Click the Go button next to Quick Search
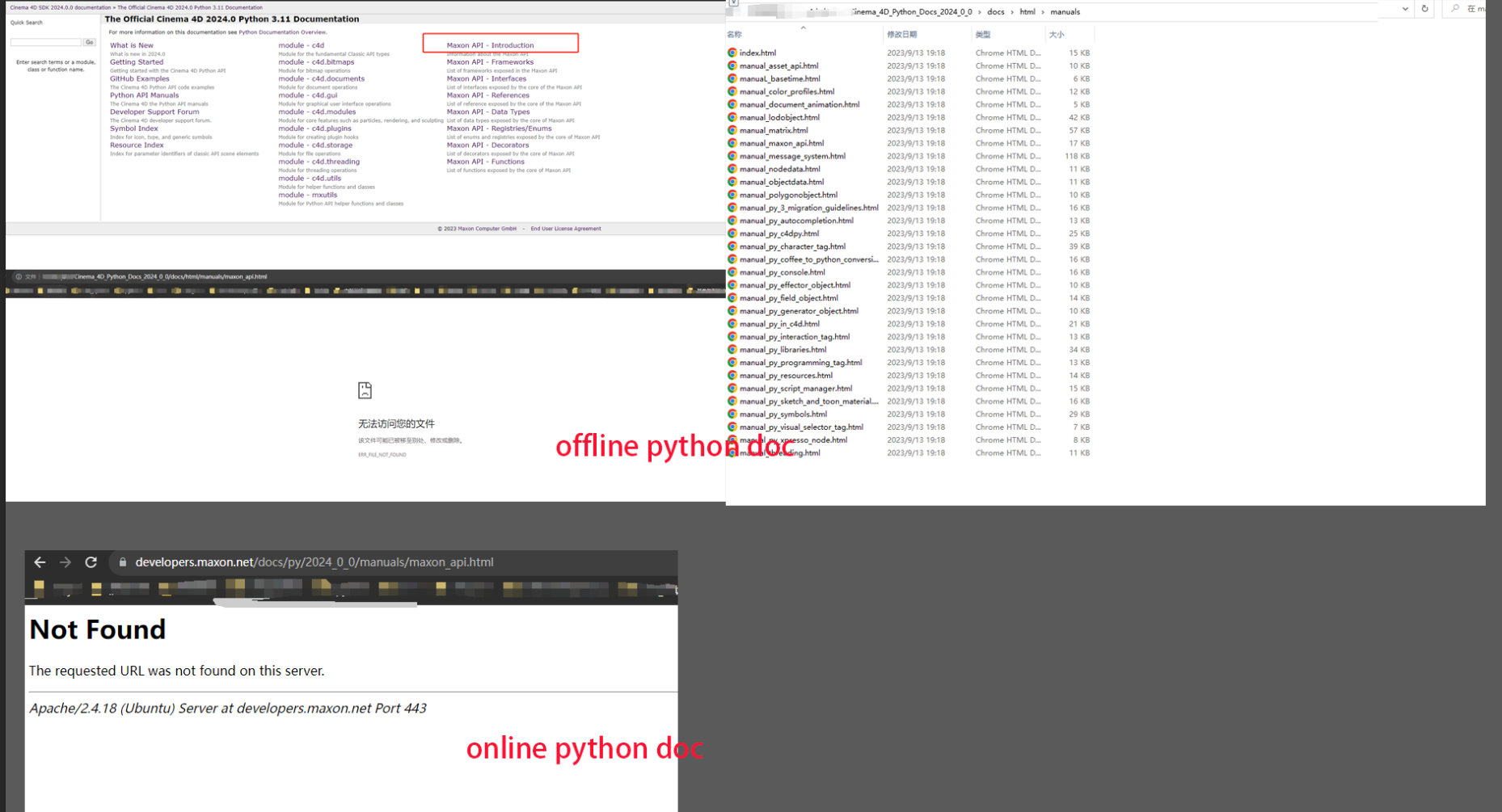This screenshot has height=812, width=1502. (x=90, y=42)
